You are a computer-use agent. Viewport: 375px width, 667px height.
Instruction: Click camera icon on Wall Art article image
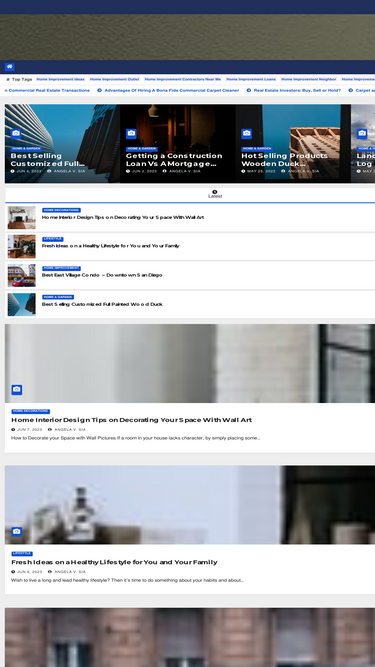tap(17, 390)
